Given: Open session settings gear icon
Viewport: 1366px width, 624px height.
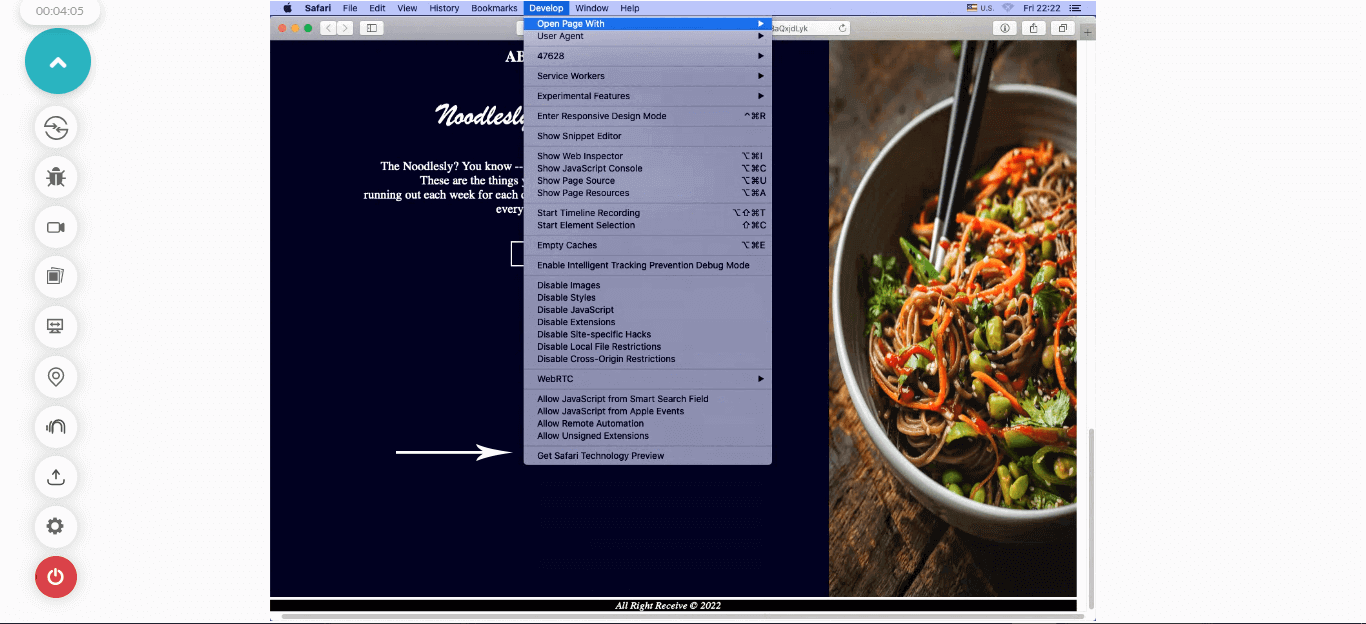Looking at the screenshot, I should [56, 527].
